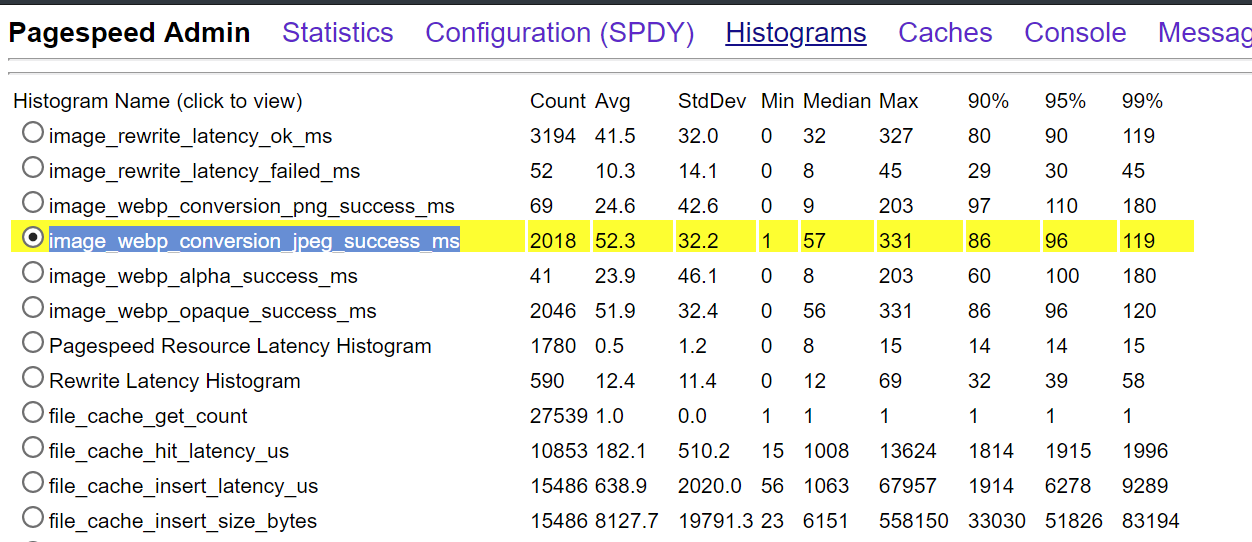Click 95% value 6278
Image resolution: width=1252 pixels, height=542 pixels.
(x=1068, y=486)
